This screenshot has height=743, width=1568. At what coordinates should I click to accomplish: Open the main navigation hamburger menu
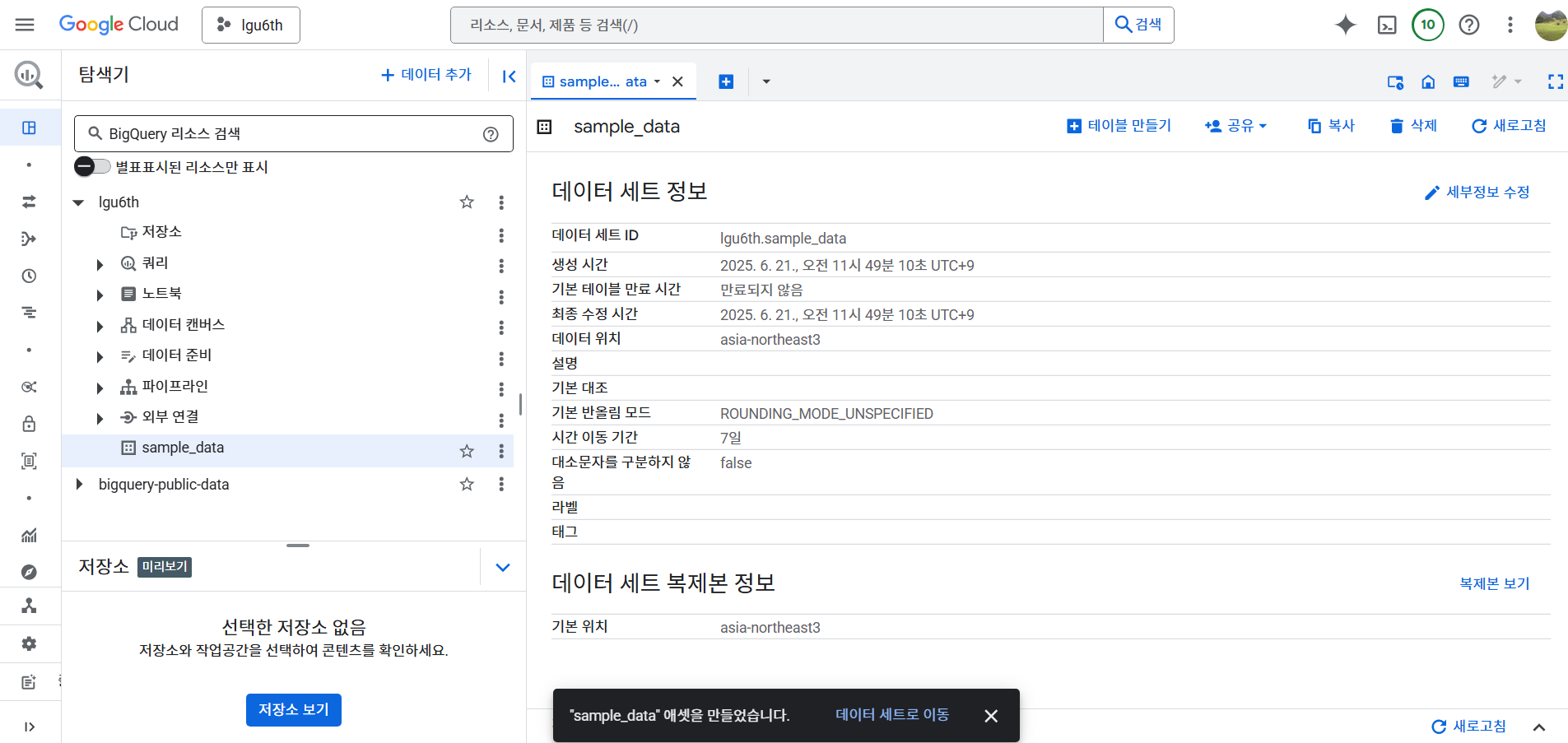click(x=25, y=25)
